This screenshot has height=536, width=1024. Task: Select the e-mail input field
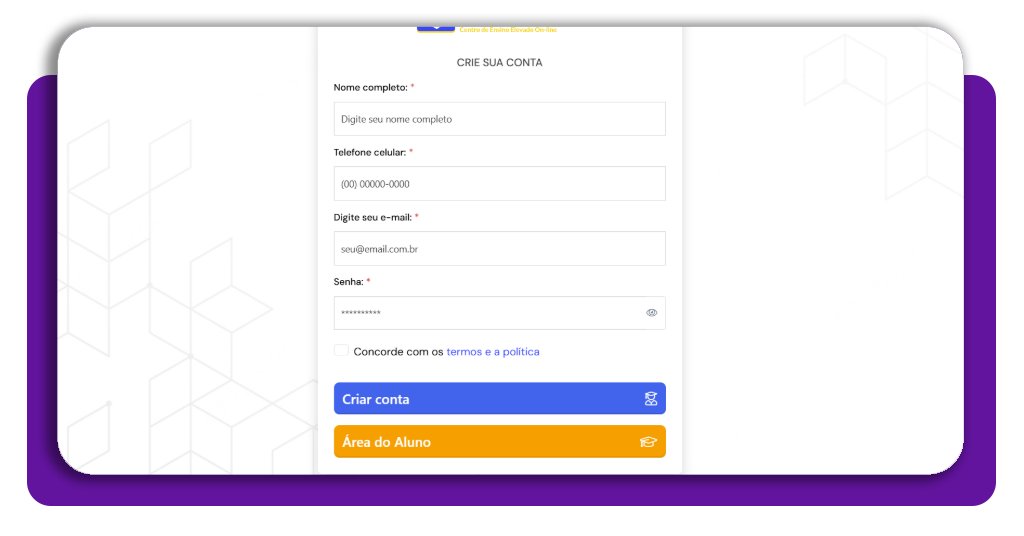(499, 249)
